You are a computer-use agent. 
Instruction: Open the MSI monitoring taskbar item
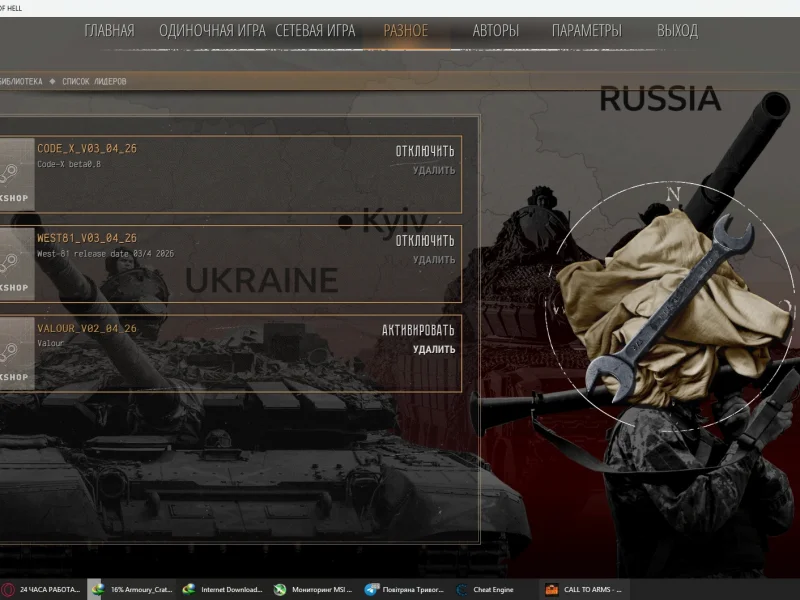coord(314,590)
